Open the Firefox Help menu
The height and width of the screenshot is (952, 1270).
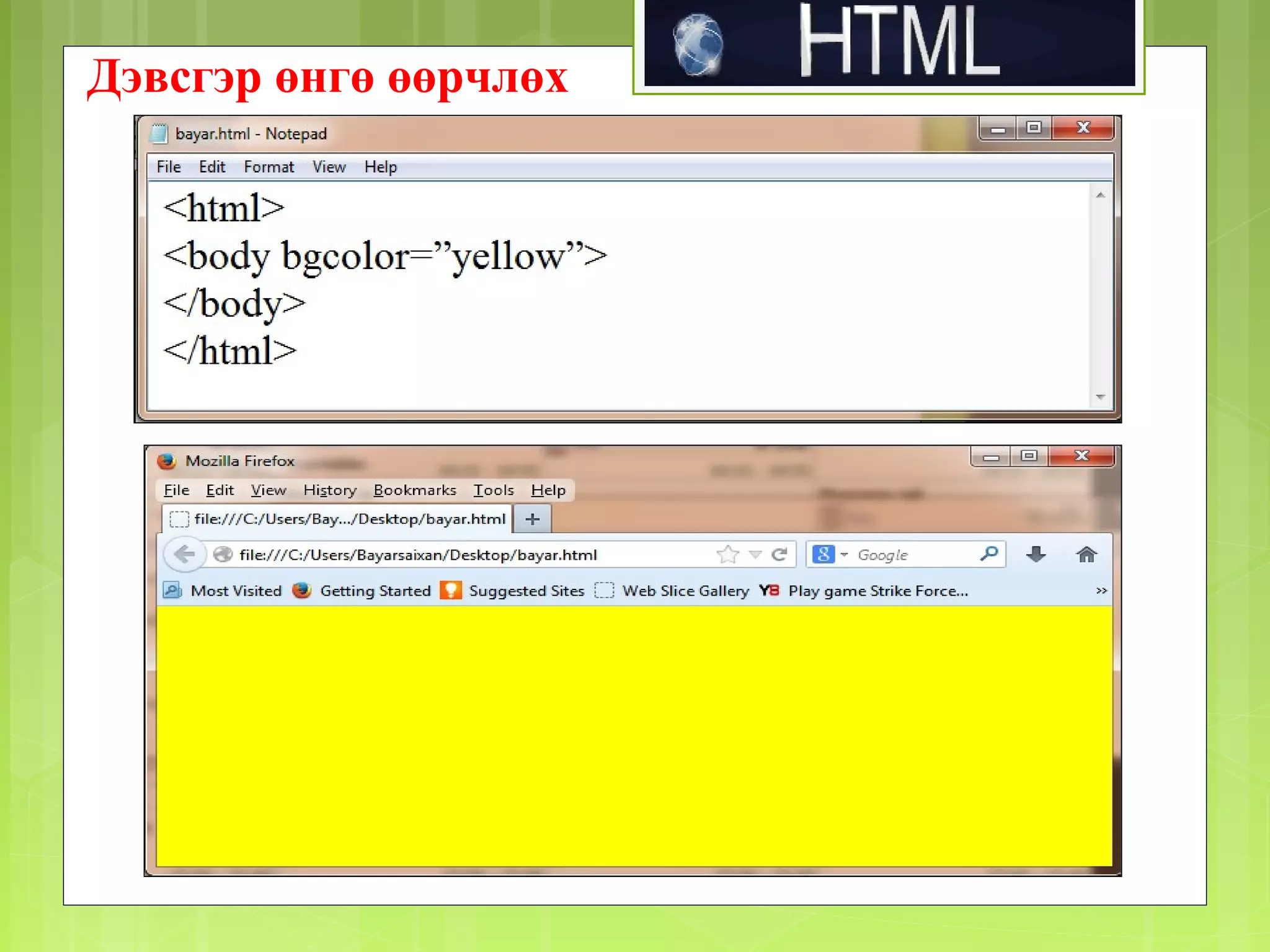[548, 490]
